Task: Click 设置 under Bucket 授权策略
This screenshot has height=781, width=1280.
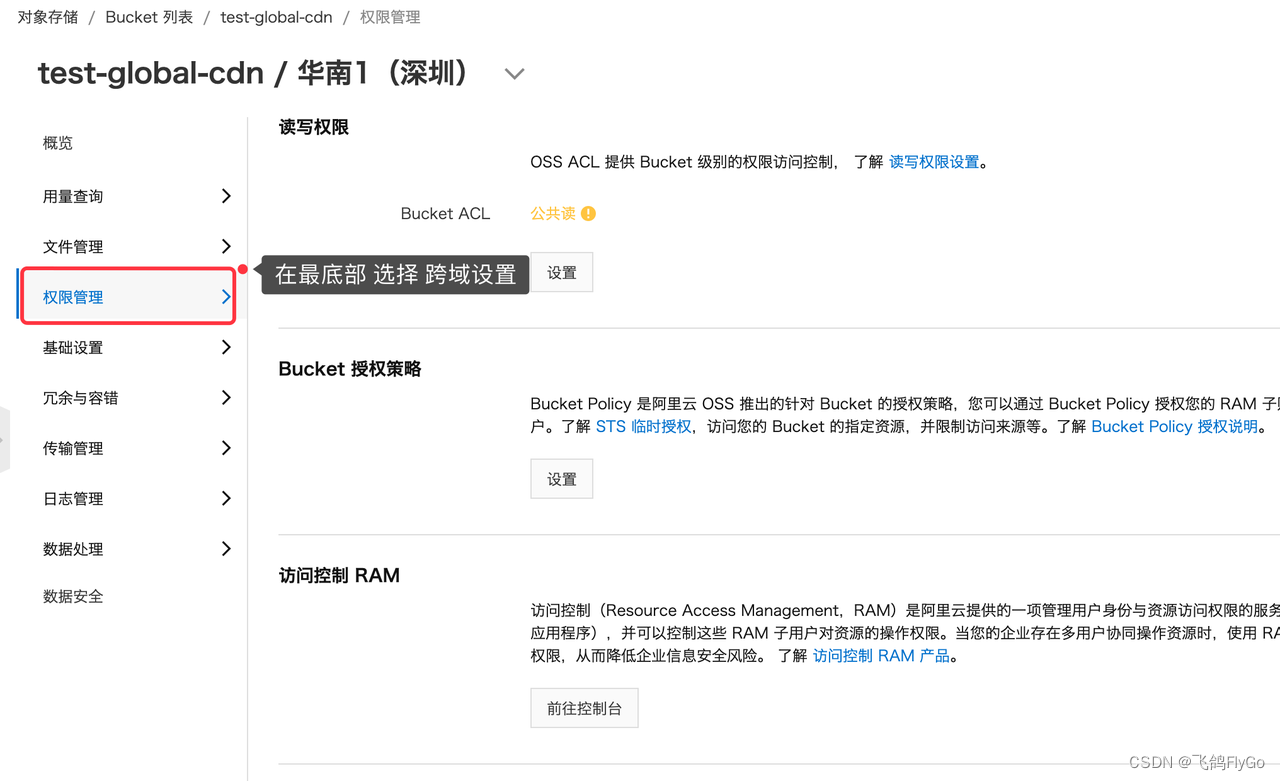Action: coord(561,478)
